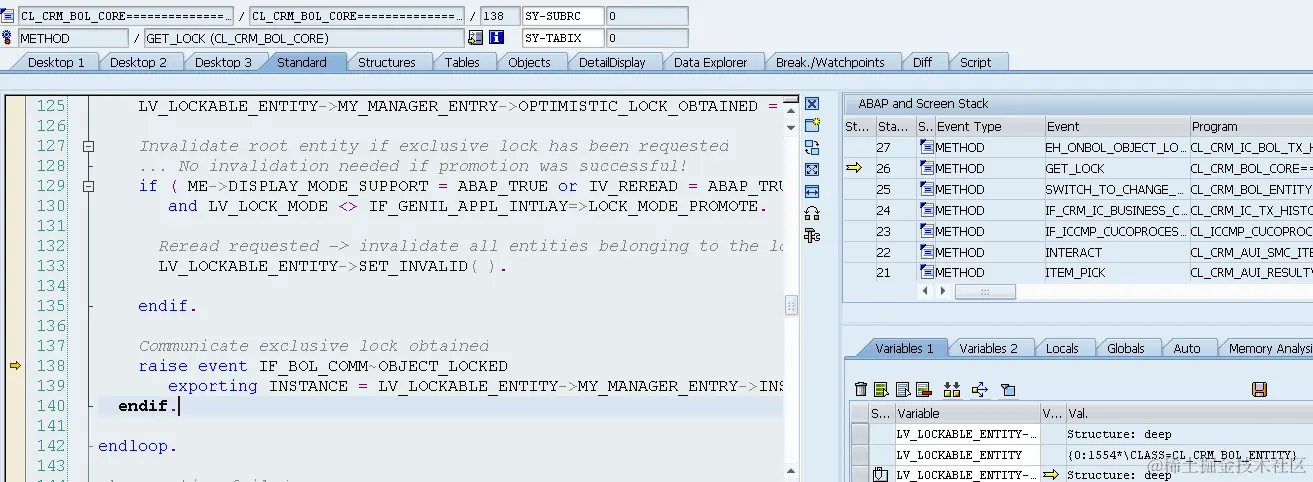Screen dimensions: 1313x482
Task: Click the navigation icon left of information icon
Action: (x=475, y=38)
